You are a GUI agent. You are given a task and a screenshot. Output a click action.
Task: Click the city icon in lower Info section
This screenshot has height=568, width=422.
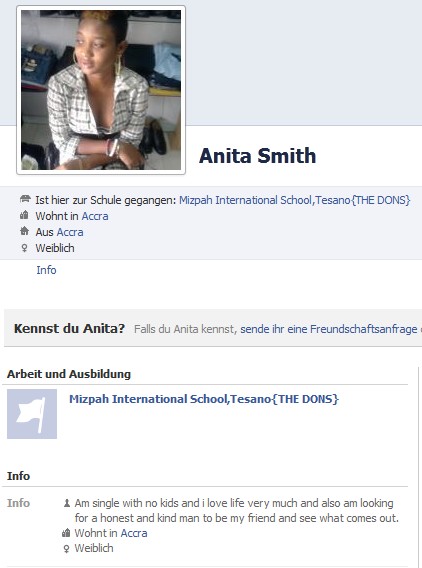(66, 533)
